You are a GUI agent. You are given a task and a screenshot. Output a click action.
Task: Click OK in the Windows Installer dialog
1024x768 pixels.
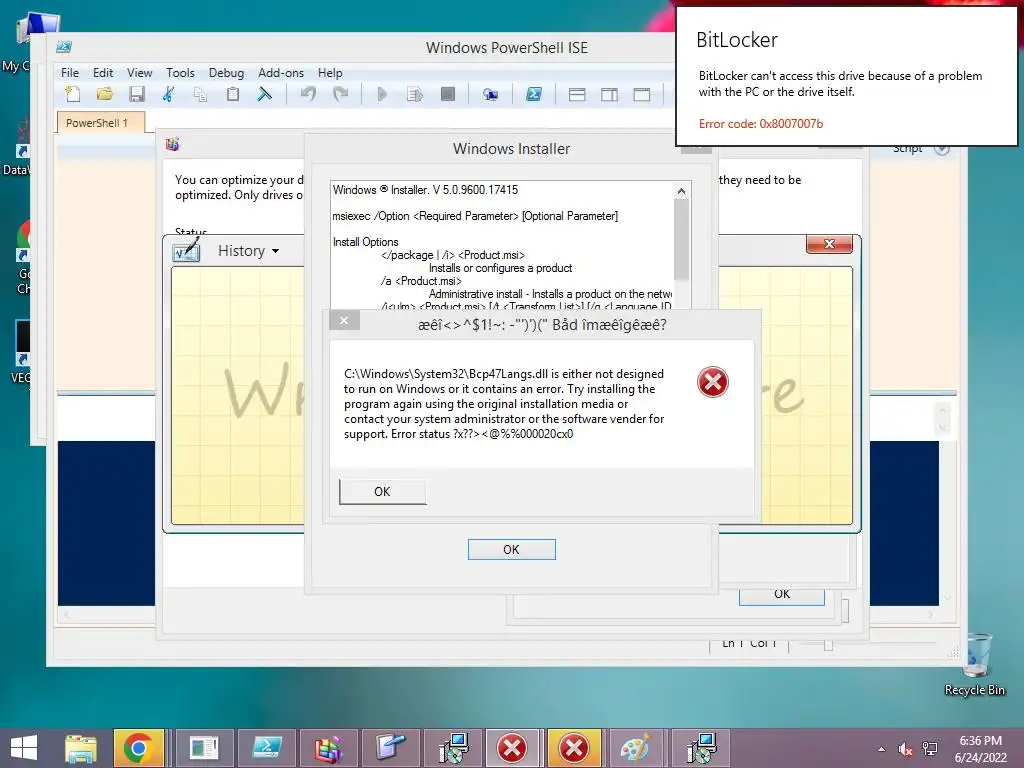511,549
